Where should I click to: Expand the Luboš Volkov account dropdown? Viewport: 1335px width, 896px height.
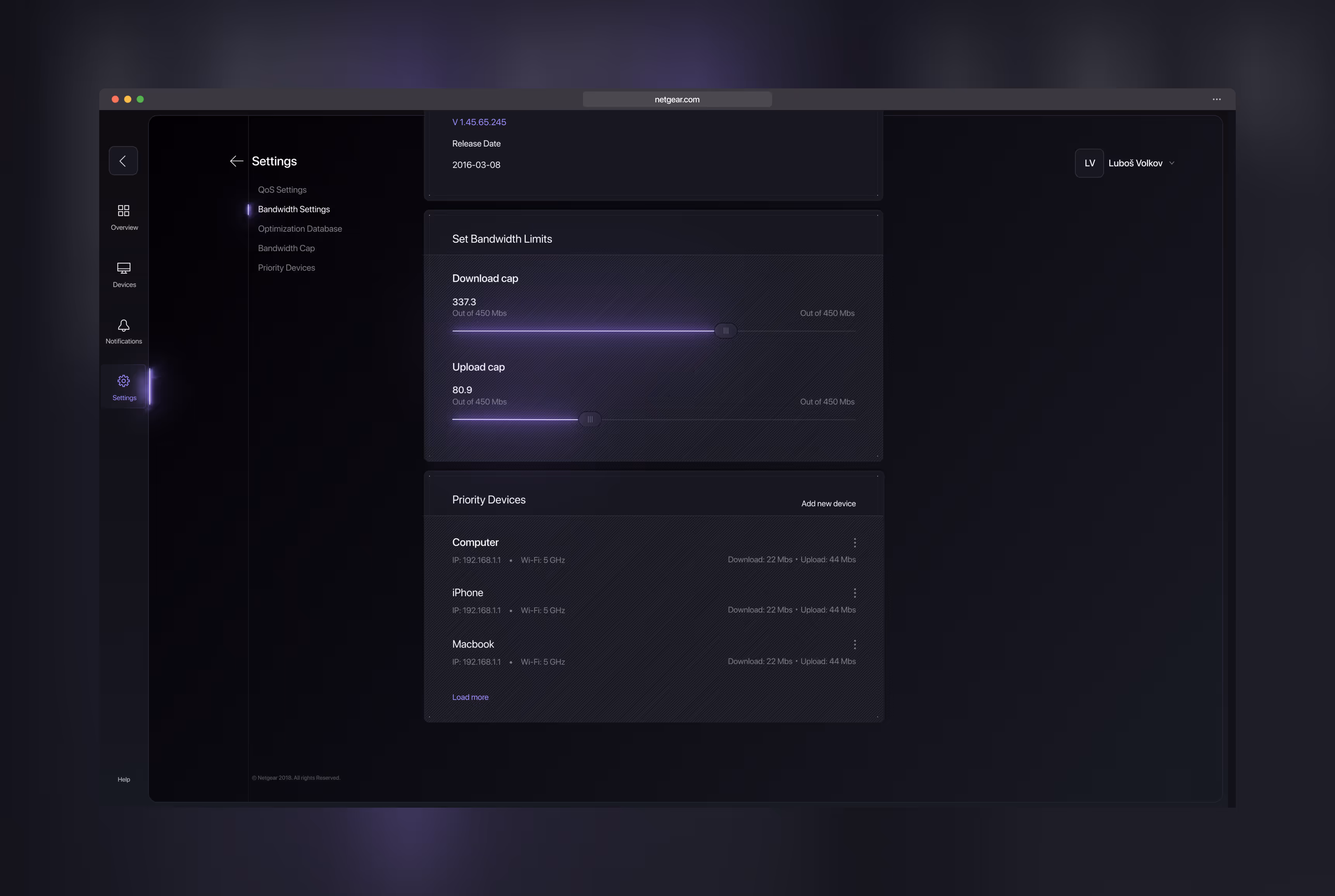tap(1171, 164)
